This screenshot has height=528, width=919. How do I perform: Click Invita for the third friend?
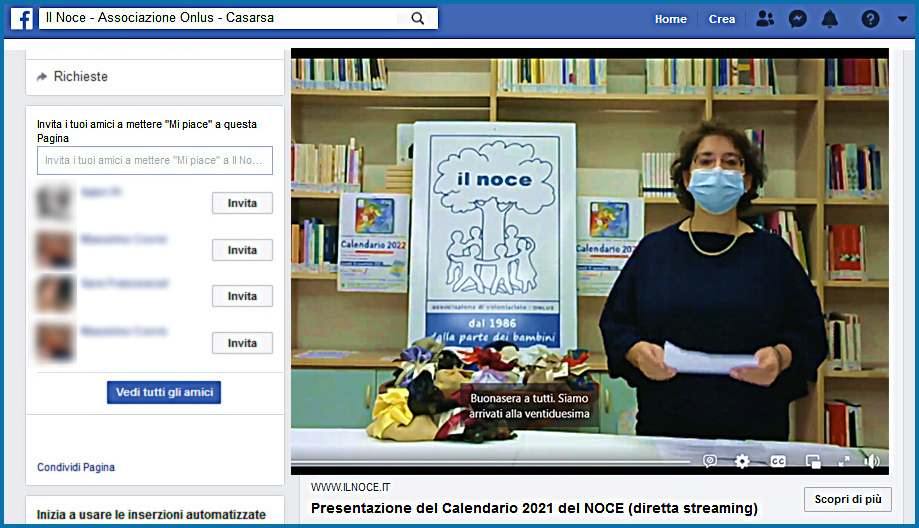point(242,297)
